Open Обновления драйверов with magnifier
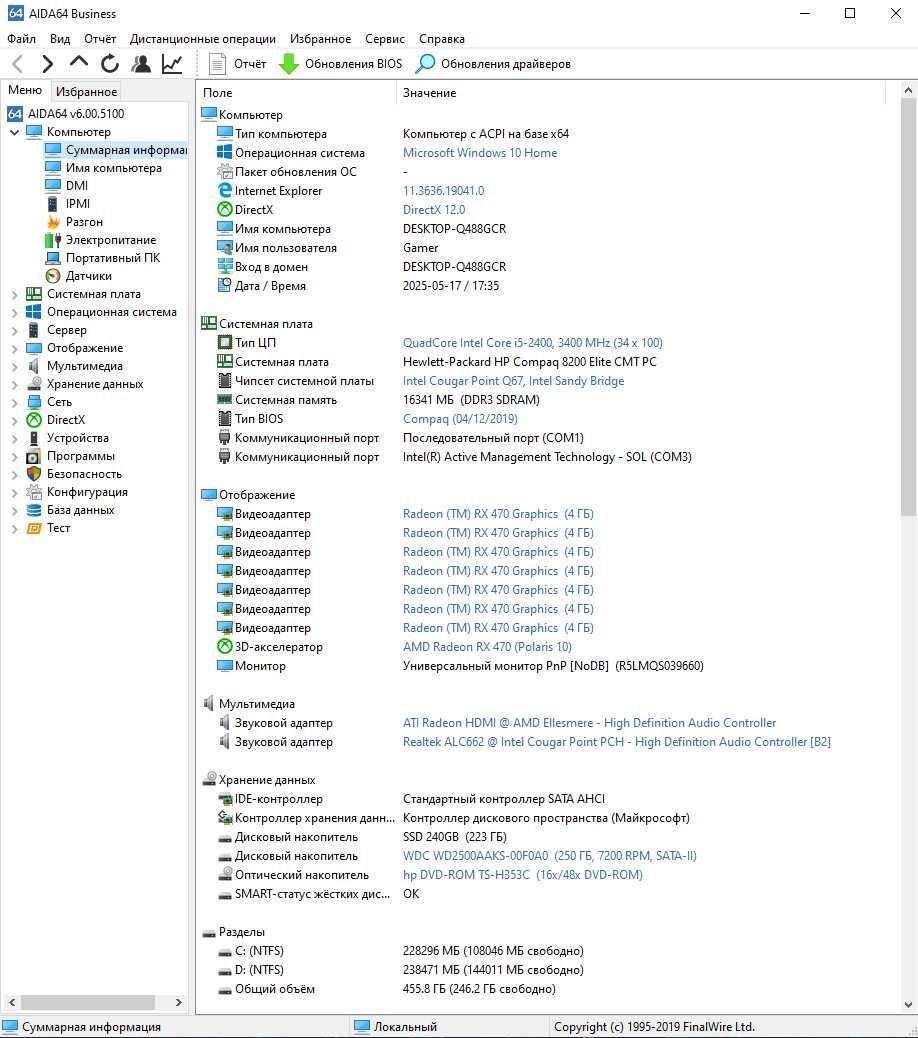 point(493,64)
